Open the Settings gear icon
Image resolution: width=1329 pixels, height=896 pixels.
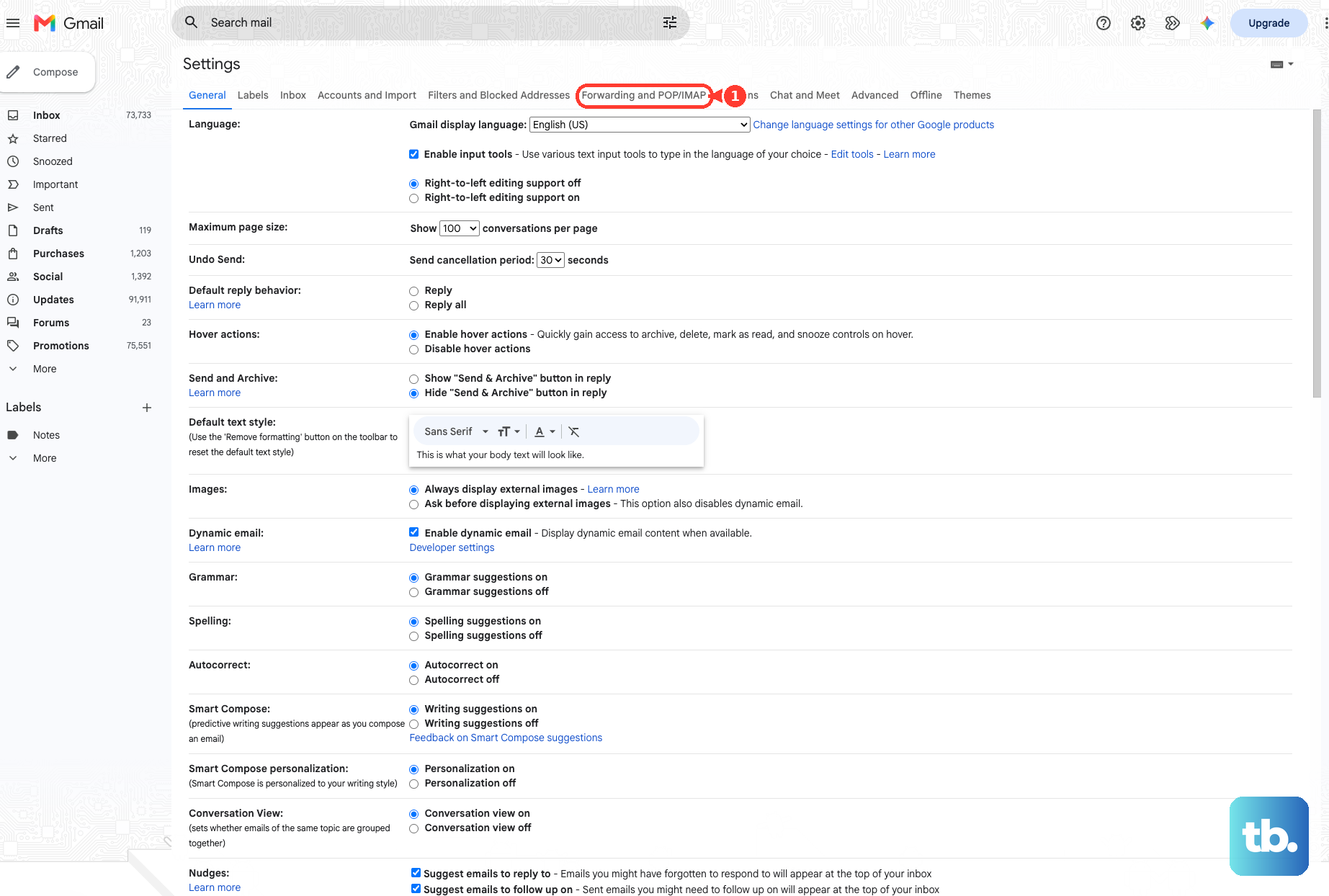[x=1138, y=23]
